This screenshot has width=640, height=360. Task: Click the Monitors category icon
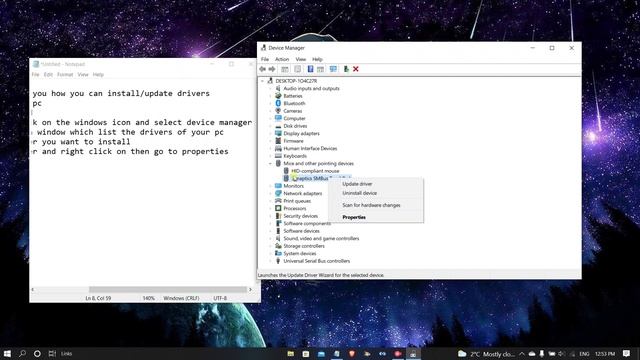point(278,186)
